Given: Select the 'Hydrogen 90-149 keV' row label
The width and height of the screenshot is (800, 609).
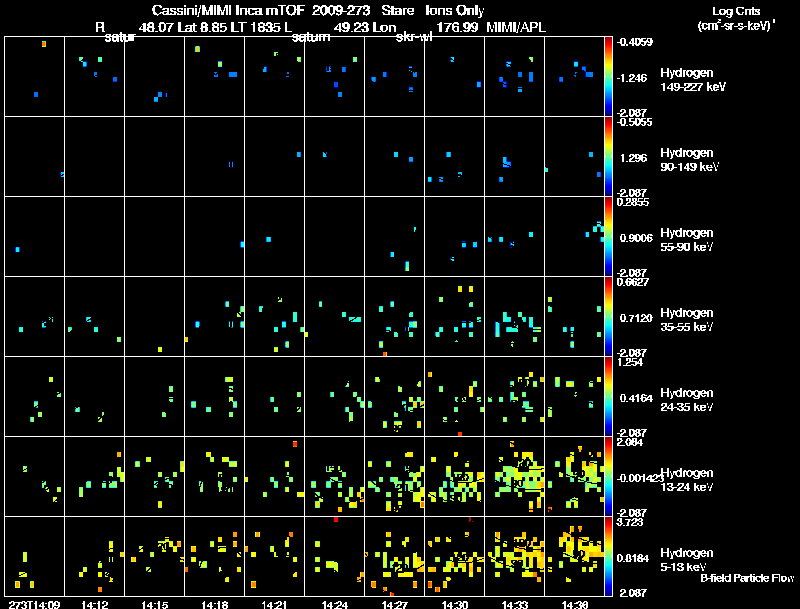Looking at the screenshot, I should click(689, 160).
